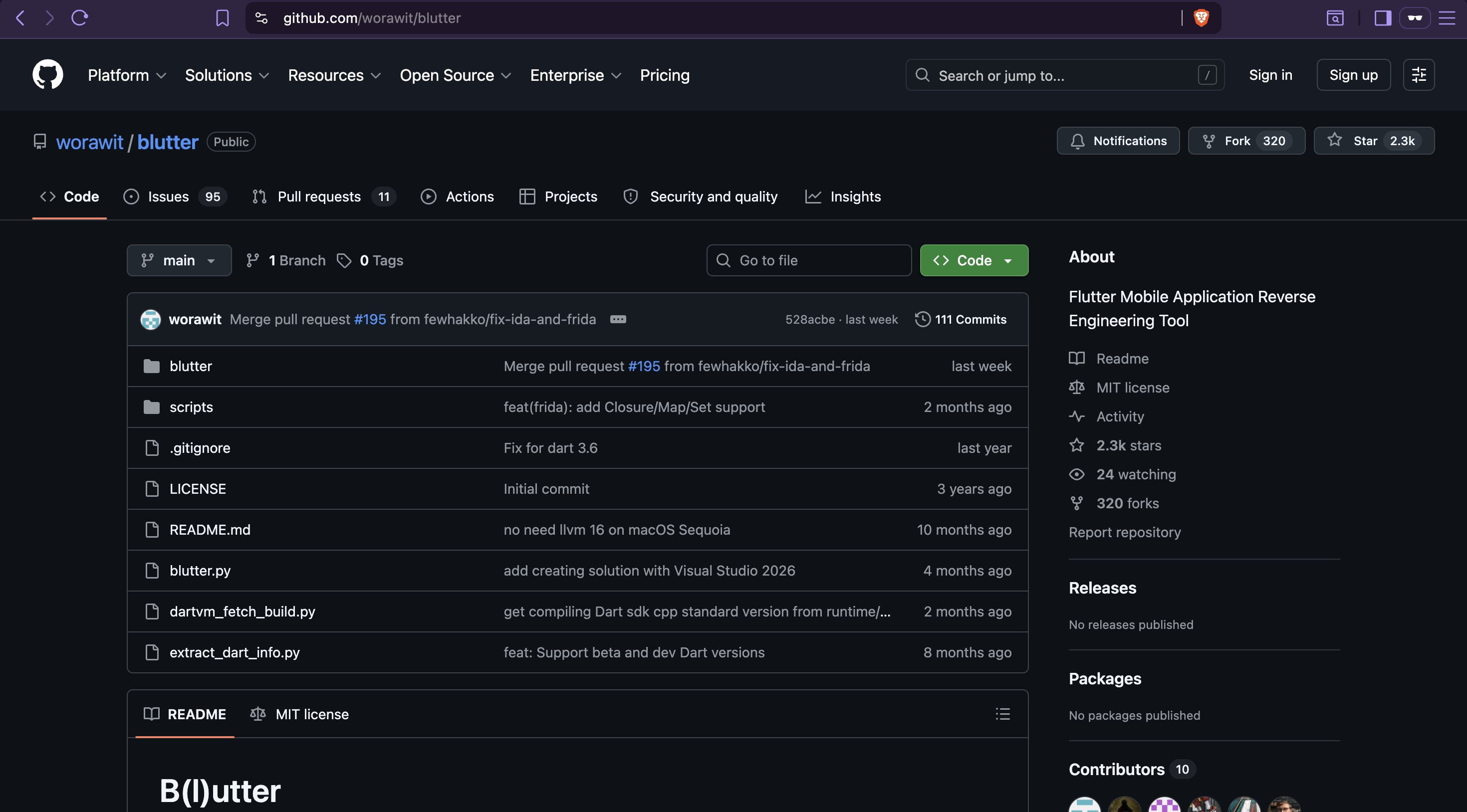The width and height of the screenshot is (1467, 812).
Task: Expand the Platform menu
Action: coord(126,75)
